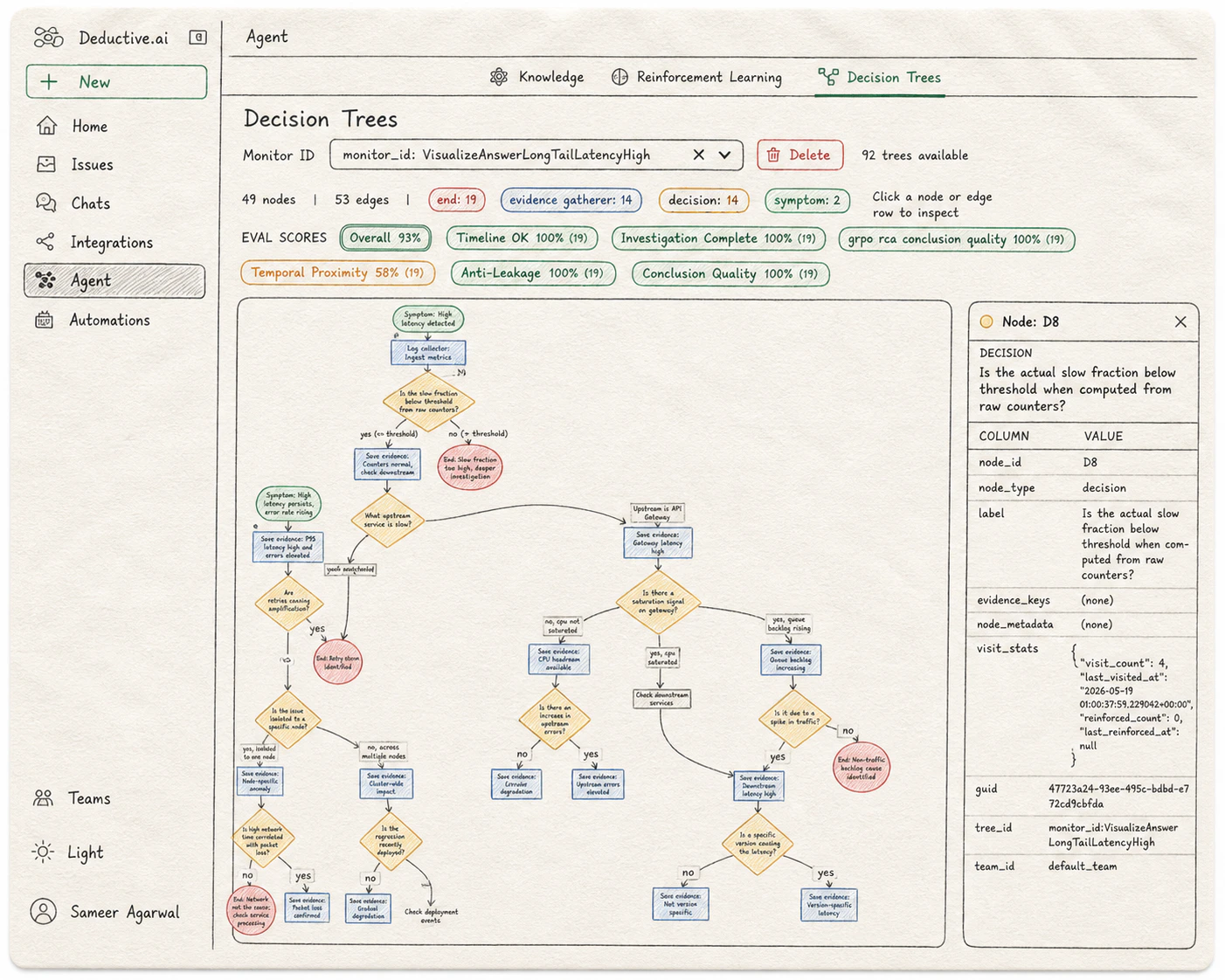Click 'Log collector: Ingest metrics' node
1225x980 pixels.
(x=428, y=353)
